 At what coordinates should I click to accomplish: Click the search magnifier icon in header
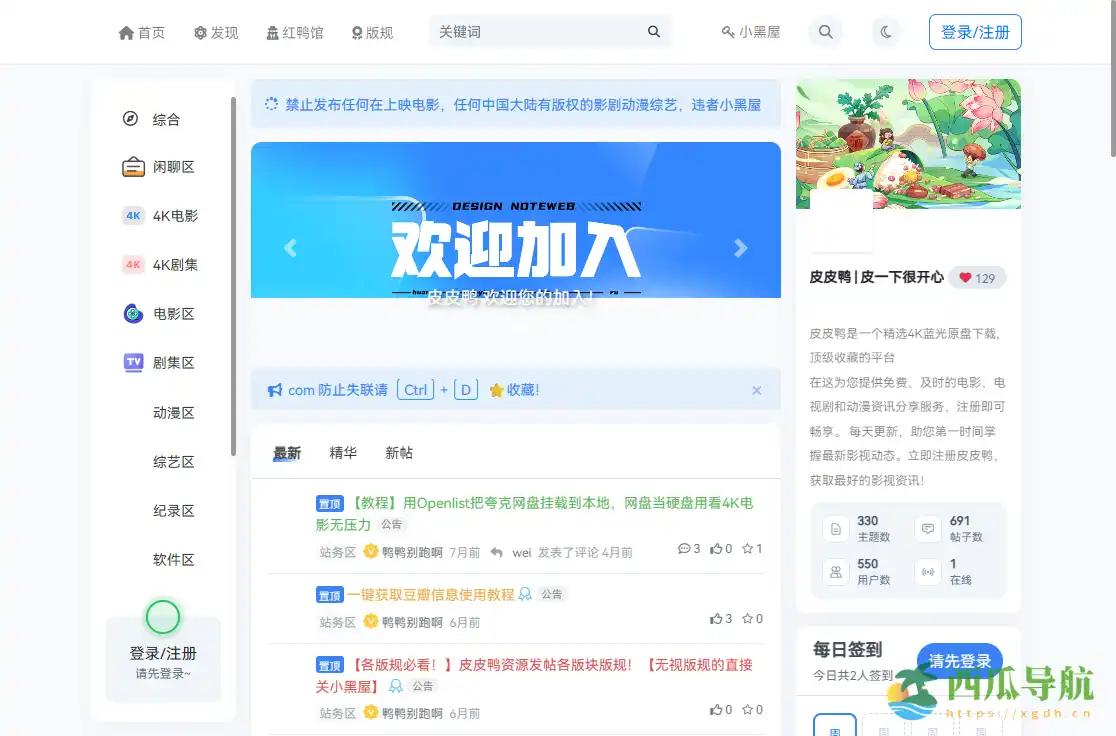pos(825,31)
